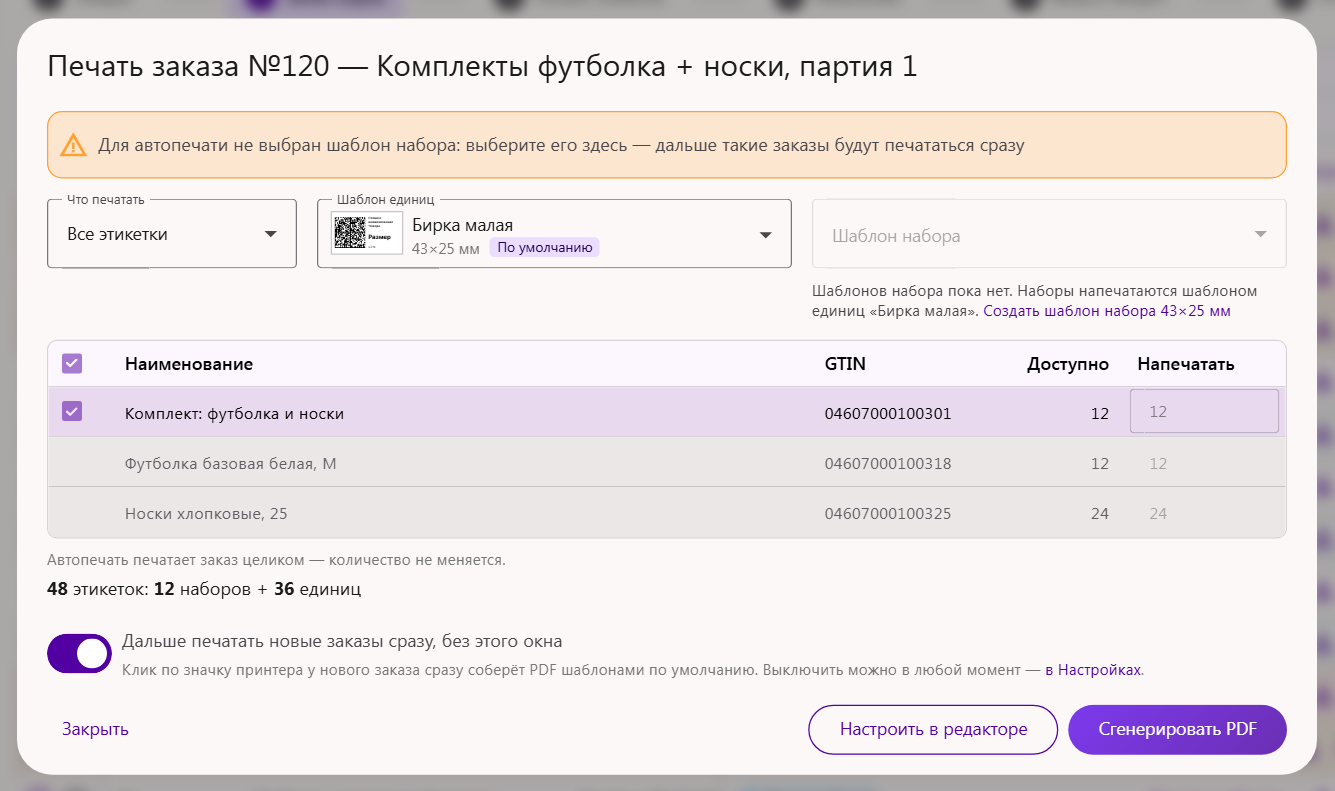Turn off the auto-print new orders switch
The width and height of the screenshot is (1335, 791).
pyautogui.click(x=79, y=653)
